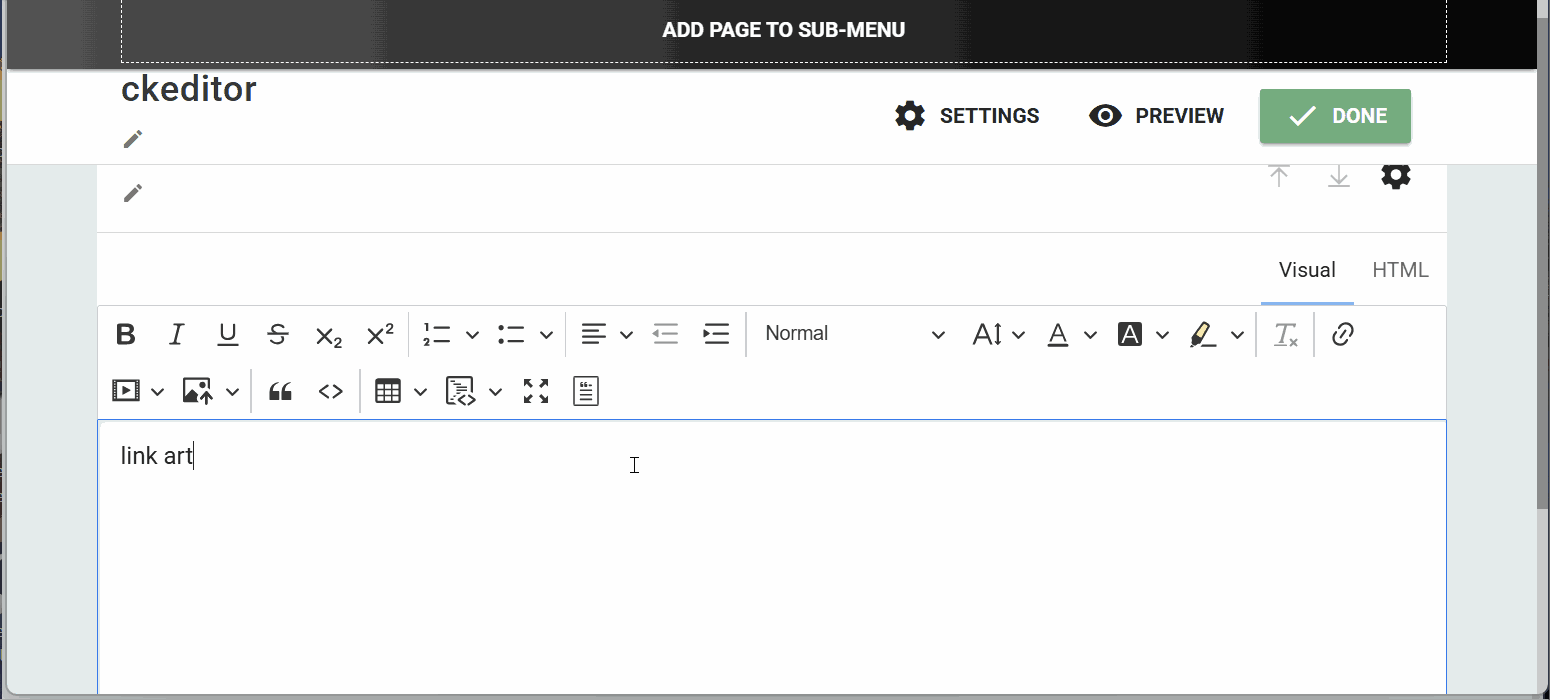Open bulleted list style options
Image resolution: width=1550 pixels, height=700 pixels.
pos(547,334)
